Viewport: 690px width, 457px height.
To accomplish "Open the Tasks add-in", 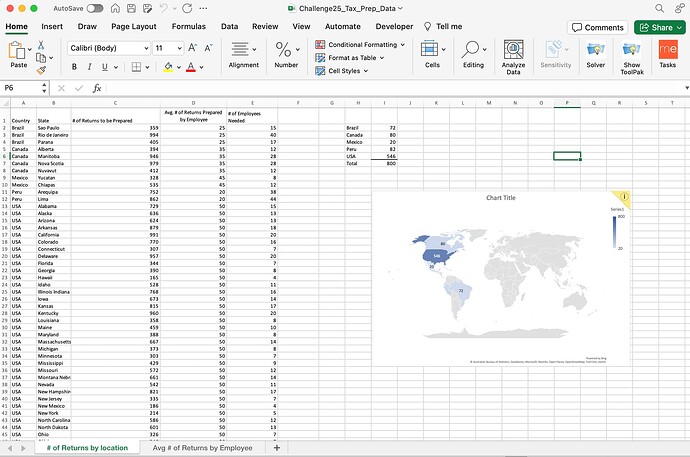I will (x=668, y=55).
